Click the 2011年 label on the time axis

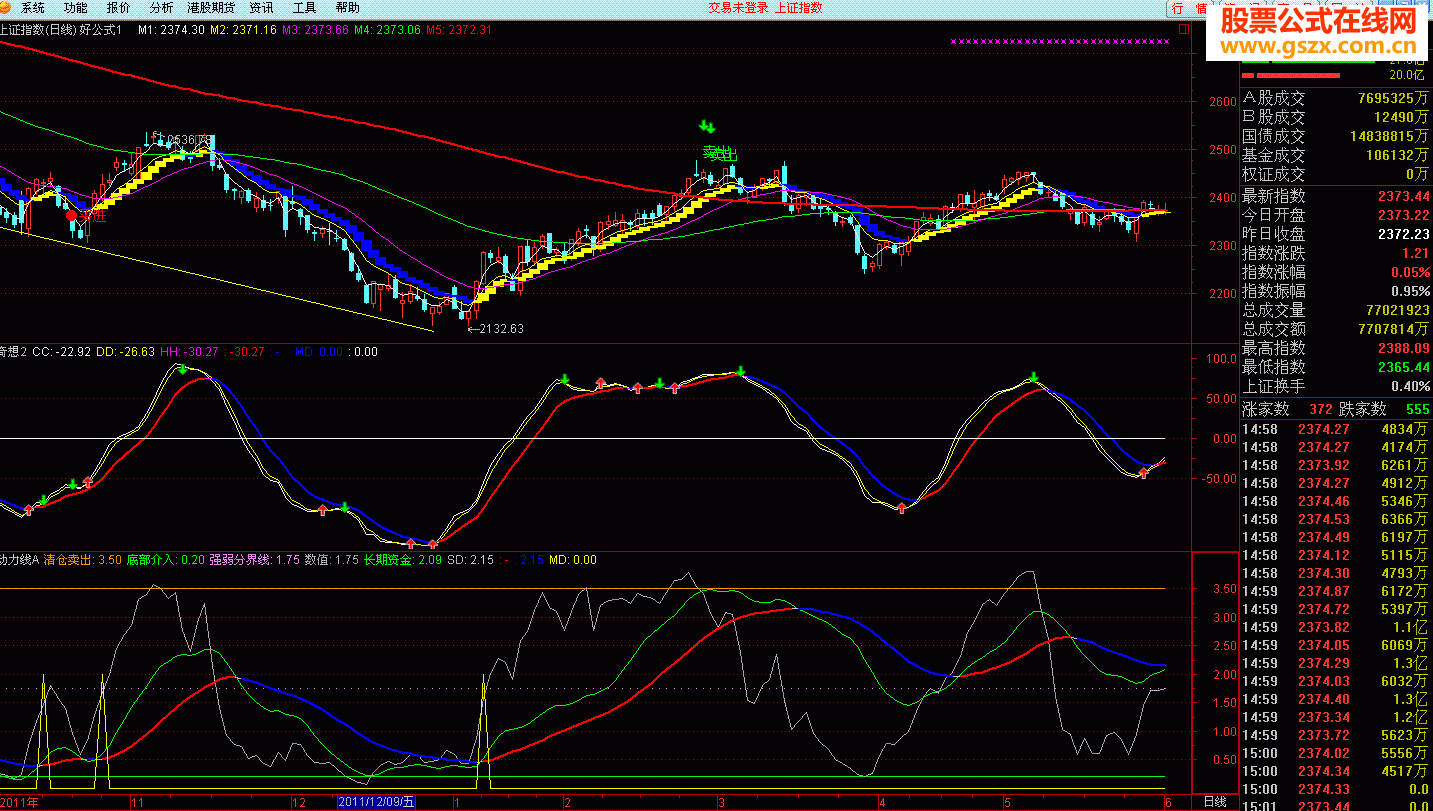19,802
